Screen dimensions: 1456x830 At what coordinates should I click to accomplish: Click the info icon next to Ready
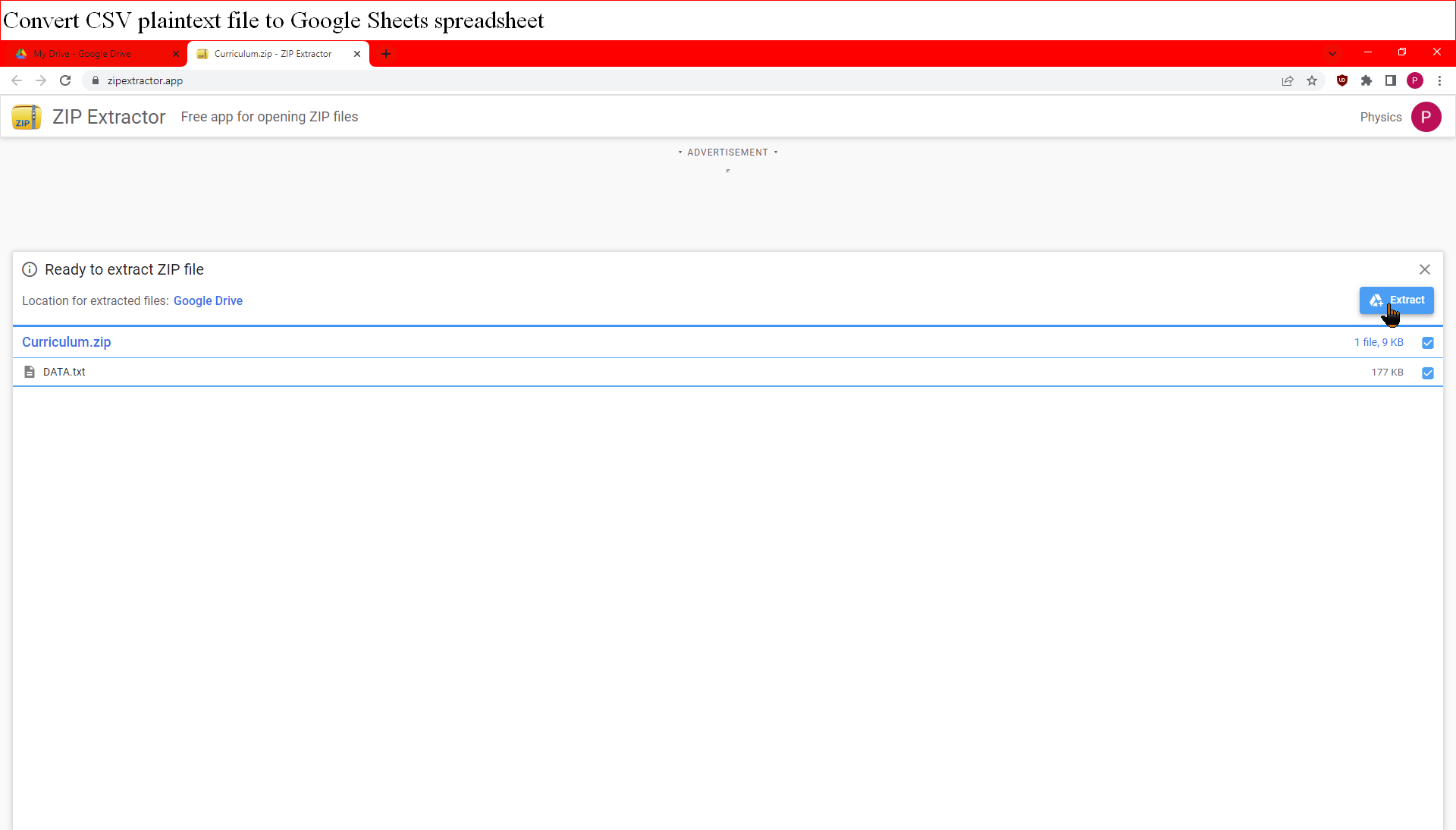29,269
